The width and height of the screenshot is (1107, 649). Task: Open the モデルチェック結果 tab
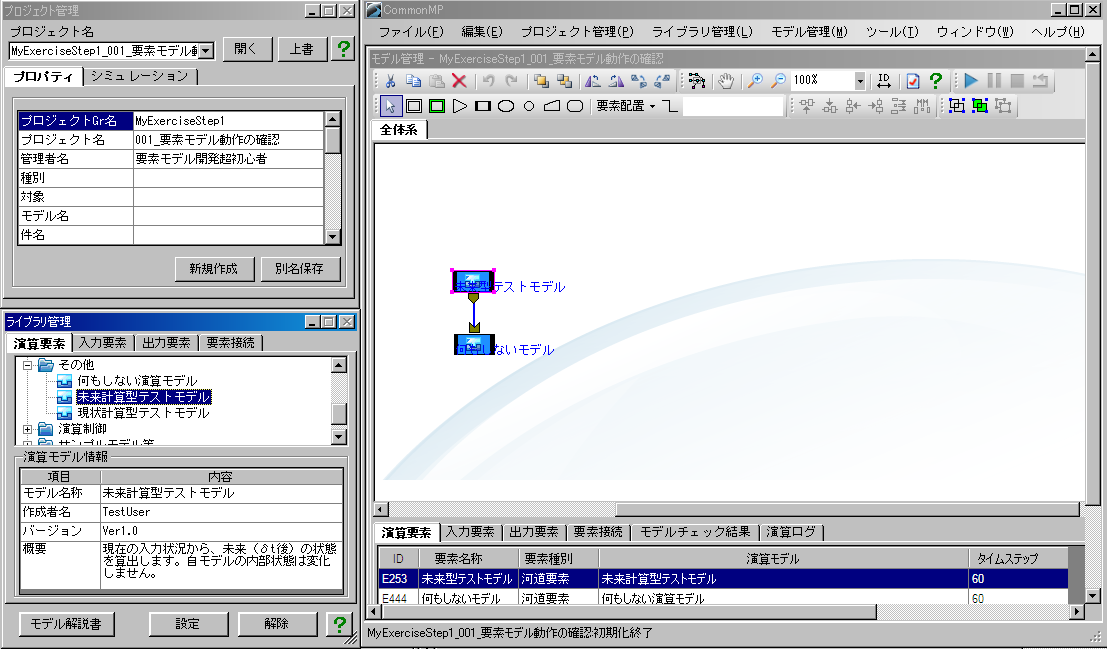695,532
